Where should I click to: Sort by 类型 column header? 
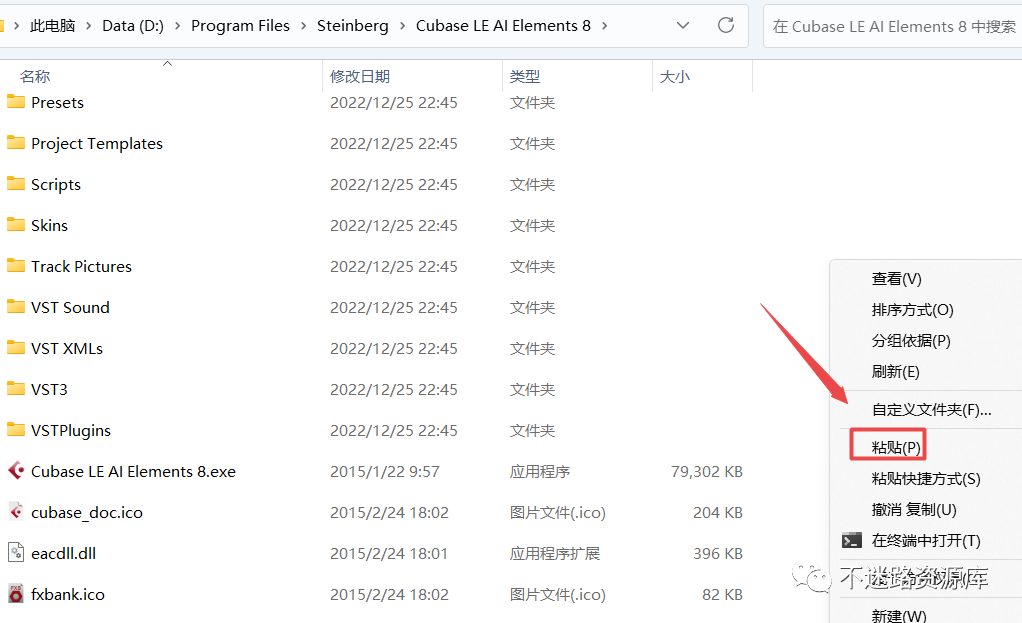point(525,76)
